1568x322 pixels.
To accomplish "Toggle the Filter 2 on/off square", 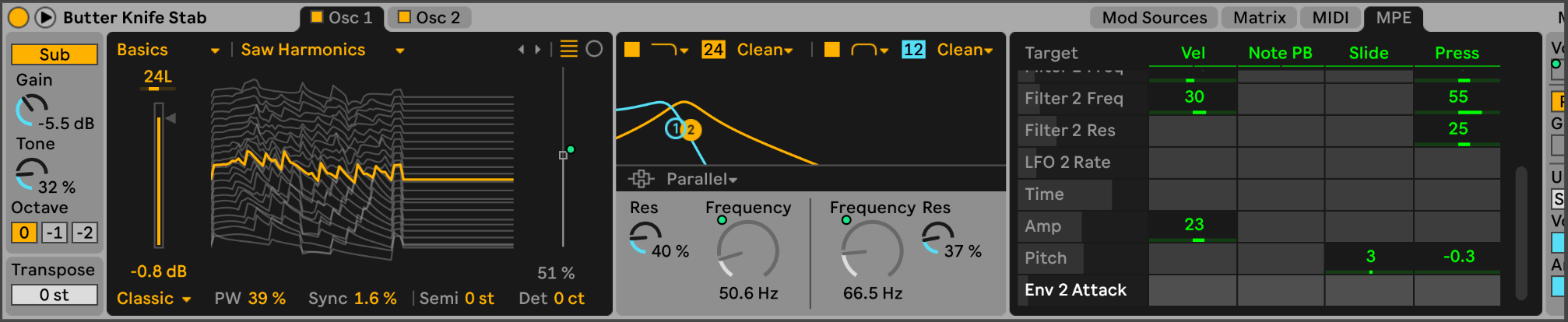I will click(x=832, y=50).
